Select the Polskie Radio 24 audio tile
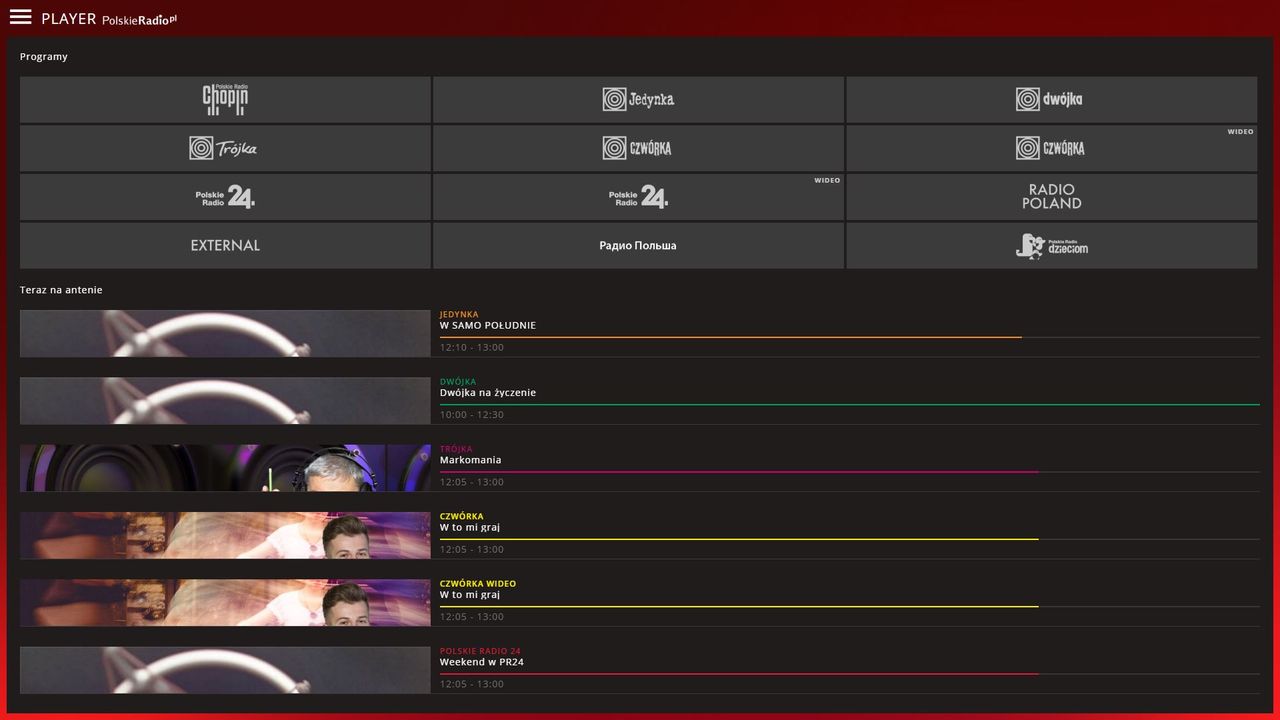This screenshot has height=720, width=1280. coord(225,197)
